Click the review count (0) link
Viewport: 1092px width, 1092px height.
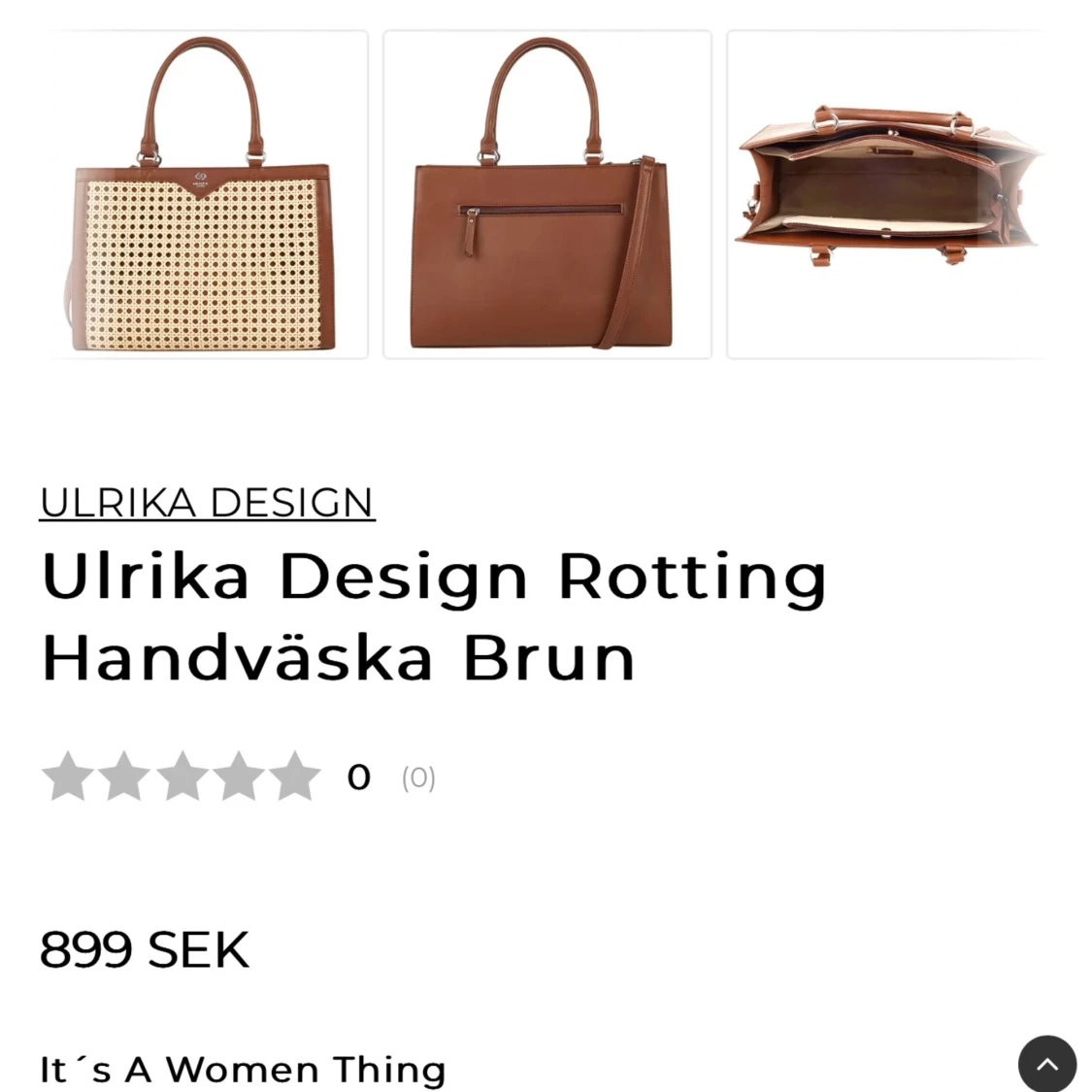coord(418,778)
